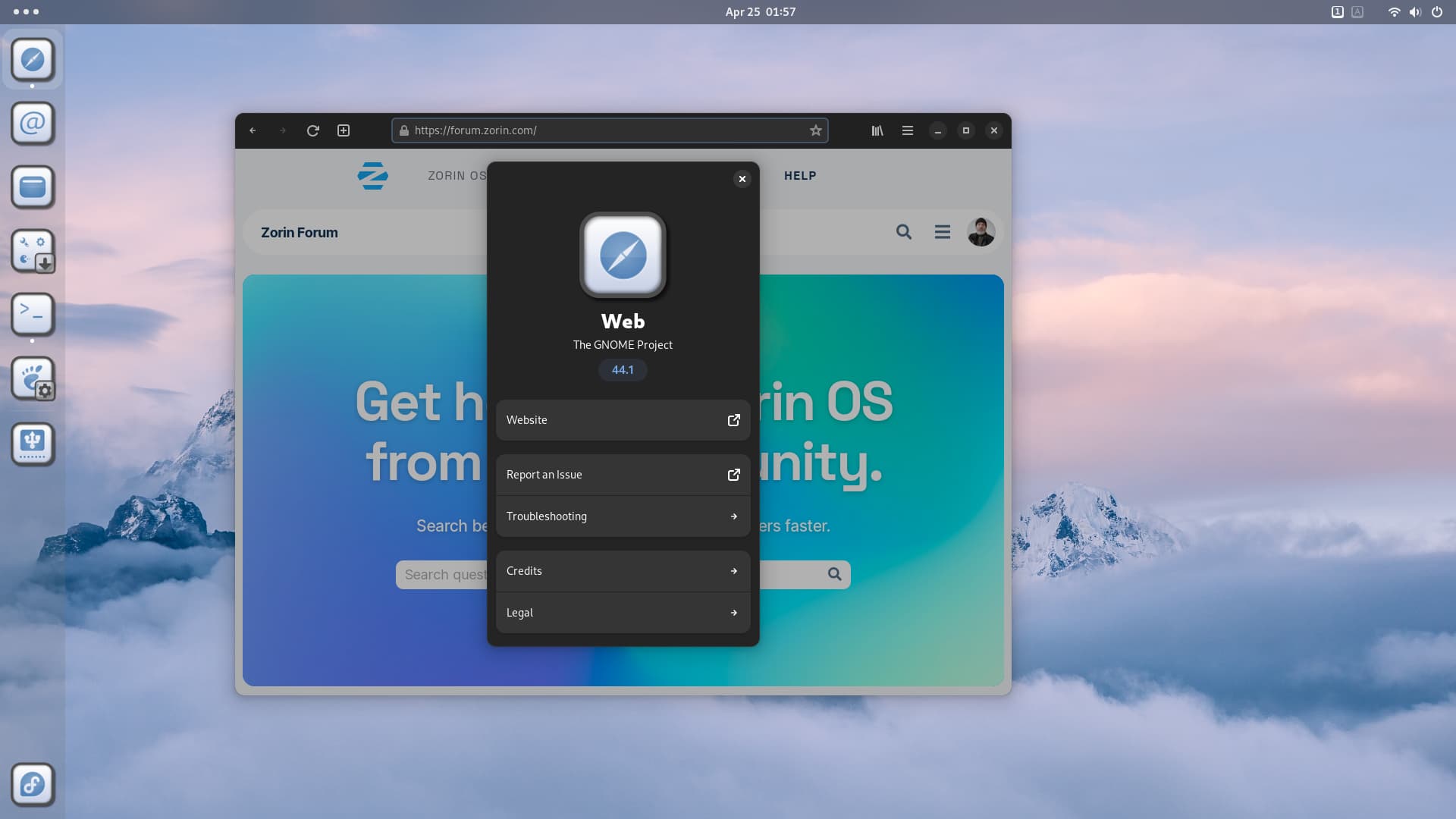Open Report an Issue link
The width and height of the screenshot is (1456, 819).
tap(623, 475)
